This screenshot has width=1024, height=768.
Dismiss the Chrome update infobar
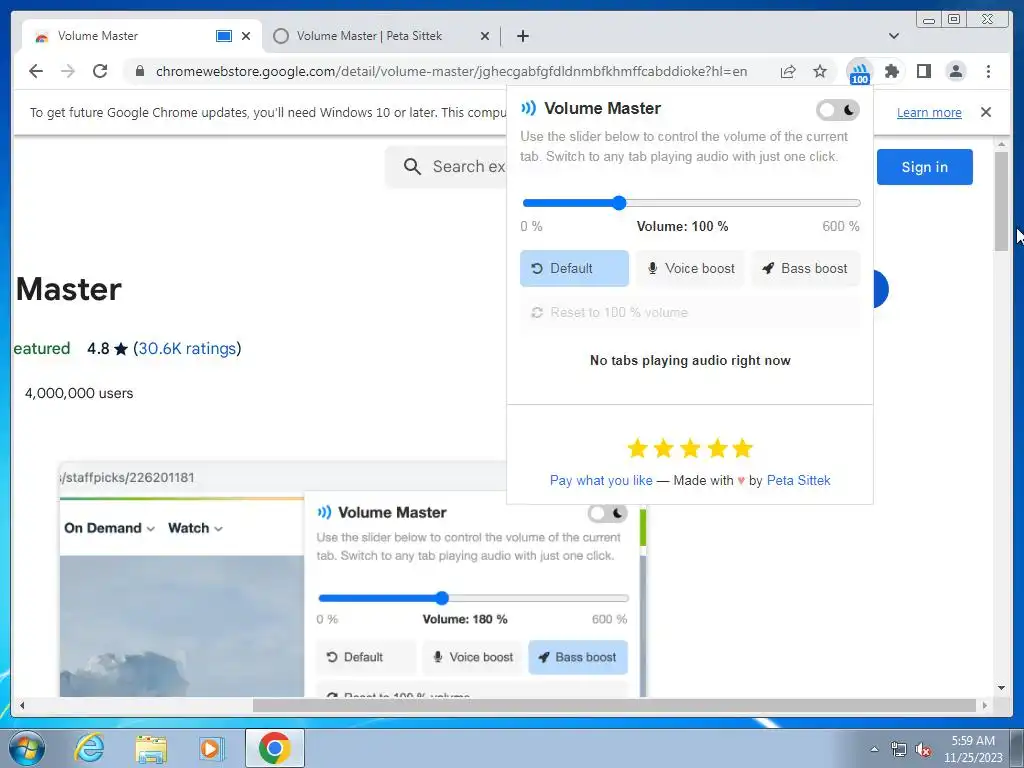985,112
